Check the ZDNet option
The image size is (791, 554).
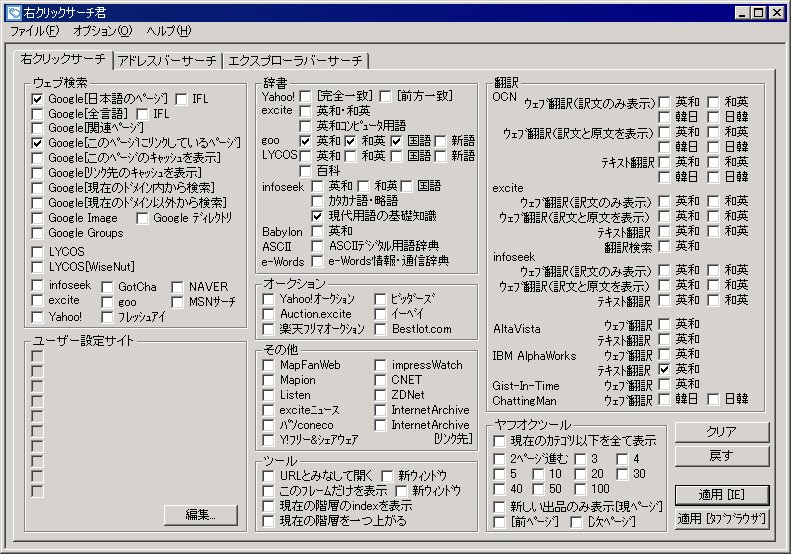click(x=380, y=395)
